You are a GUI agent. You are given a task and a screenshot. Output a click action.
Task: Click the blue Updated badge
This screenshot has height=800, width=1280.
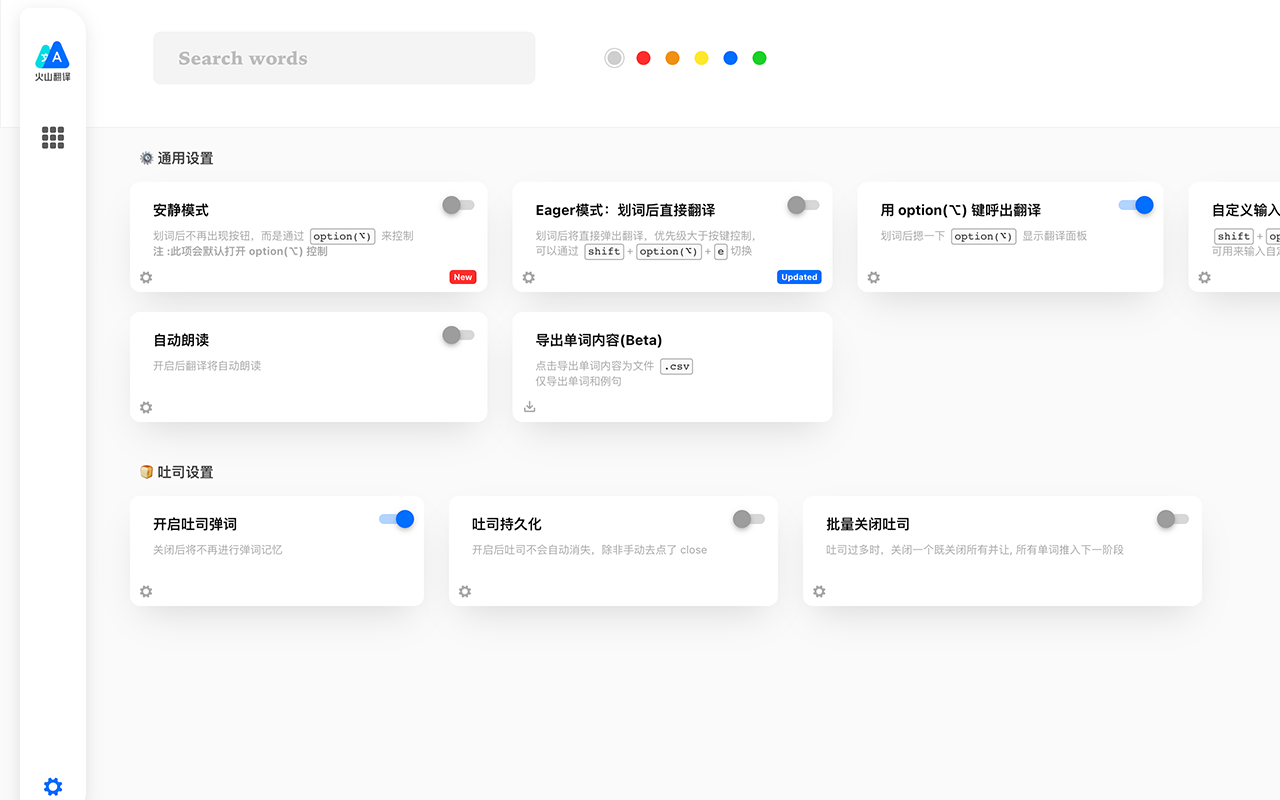coord(799,277)
